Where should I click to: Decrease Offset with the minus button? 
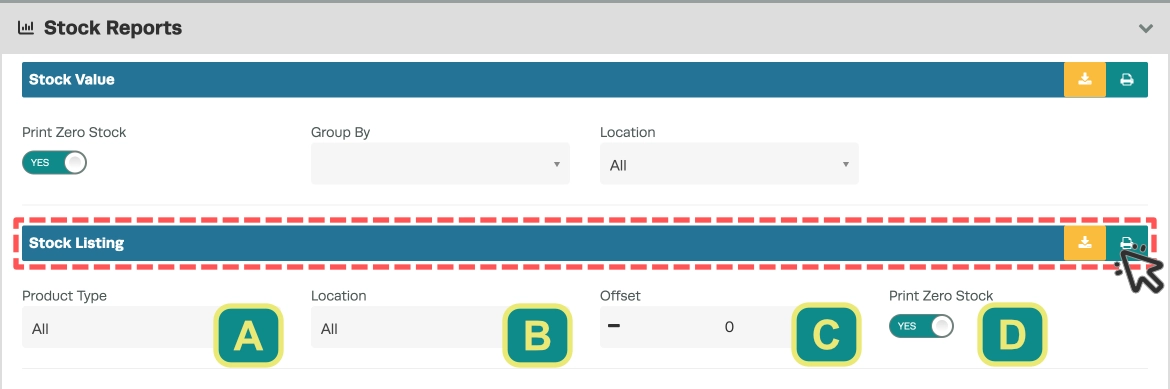pyautogui.click(x=614, y=326)
